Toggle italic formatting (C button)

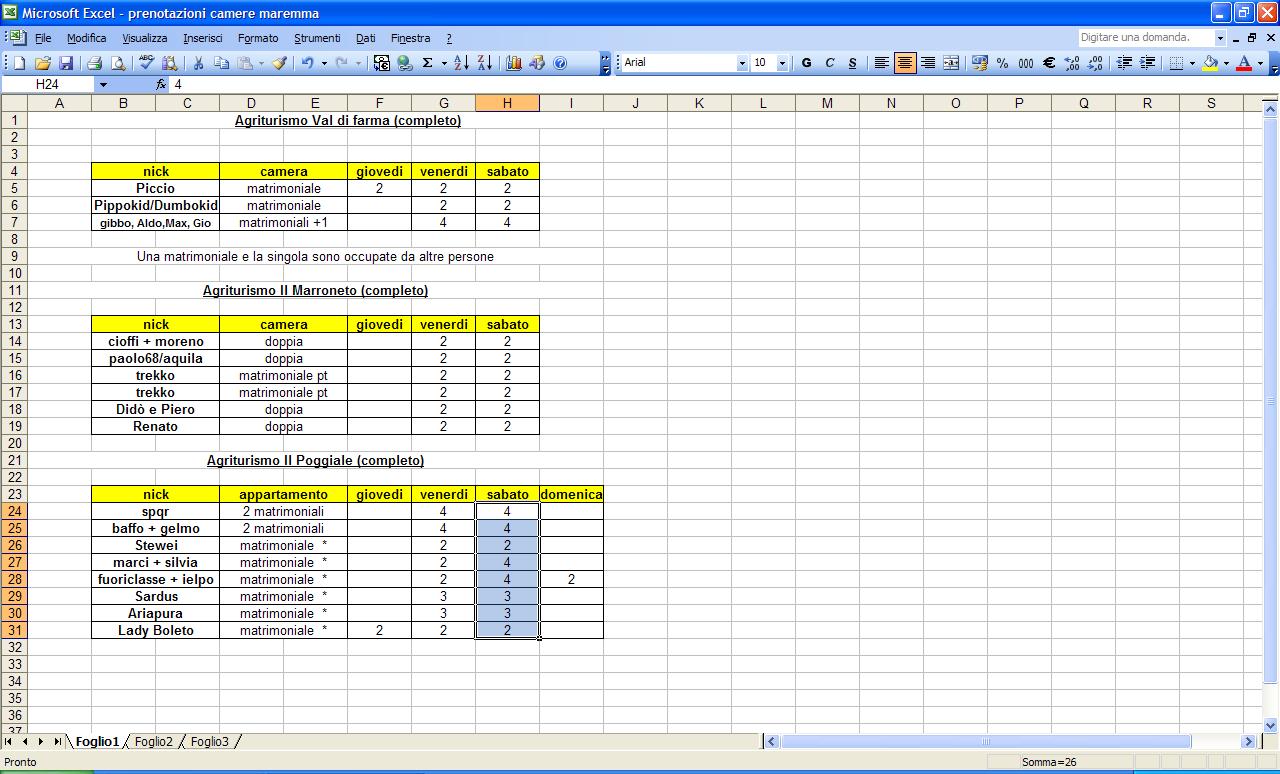click(829, 63)
